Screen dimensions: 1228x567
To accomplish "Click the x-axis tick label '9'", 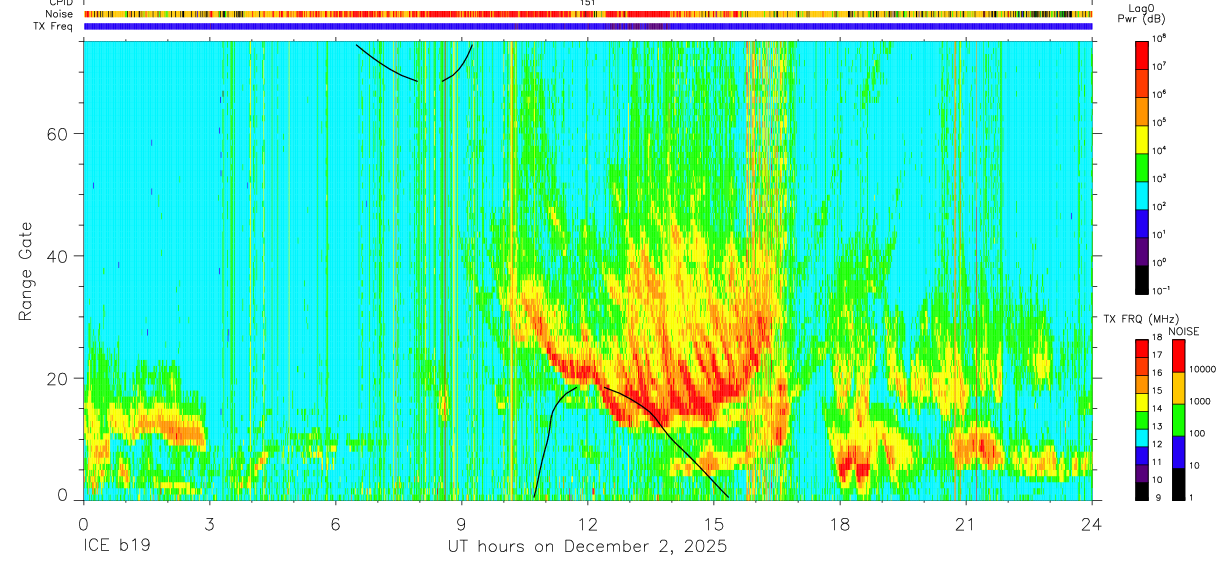I will coord(461,523).
